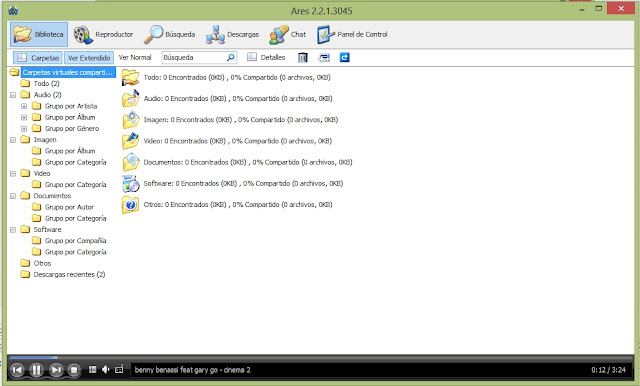
Task: Open the Chat tab
Action: click(288, 34)
